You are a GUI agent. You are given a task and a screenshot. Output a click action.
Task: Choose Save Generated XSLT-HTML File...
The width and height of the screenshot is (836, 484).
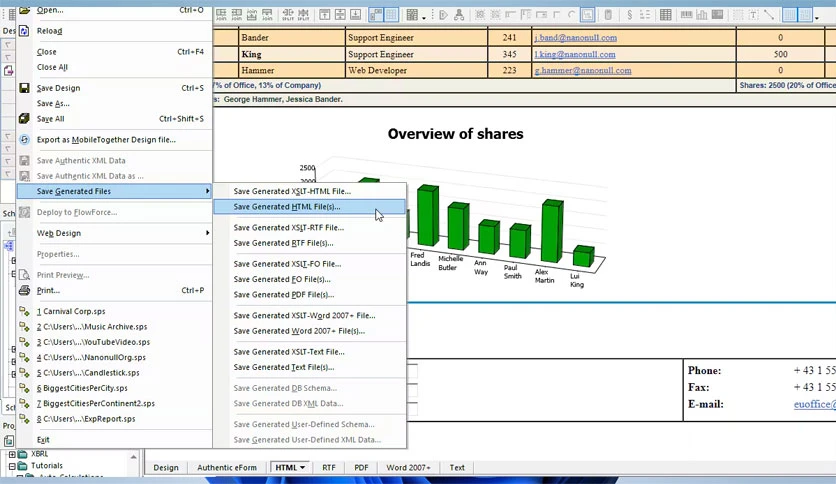[309, 191]
